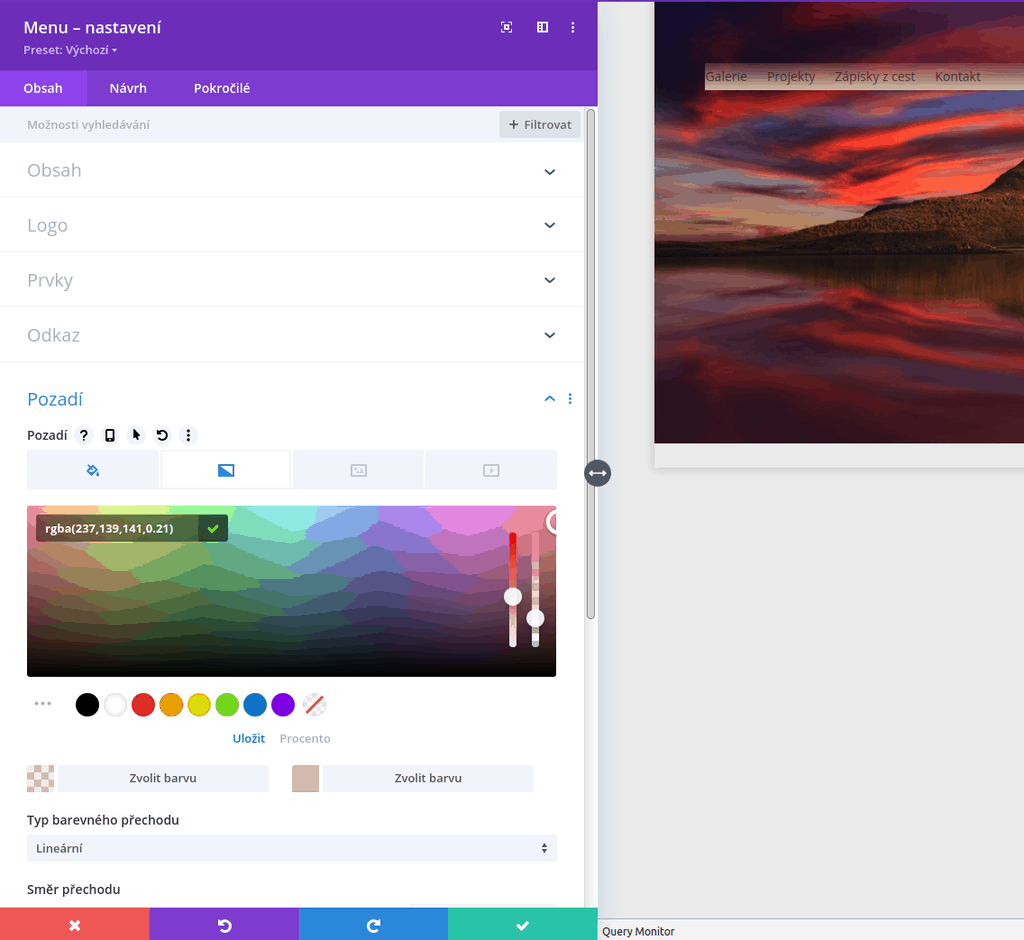This screenshot has height=940, width=1024.
Task: Open the Typ barevného přechodu dropdown
Action: [292, 848]
